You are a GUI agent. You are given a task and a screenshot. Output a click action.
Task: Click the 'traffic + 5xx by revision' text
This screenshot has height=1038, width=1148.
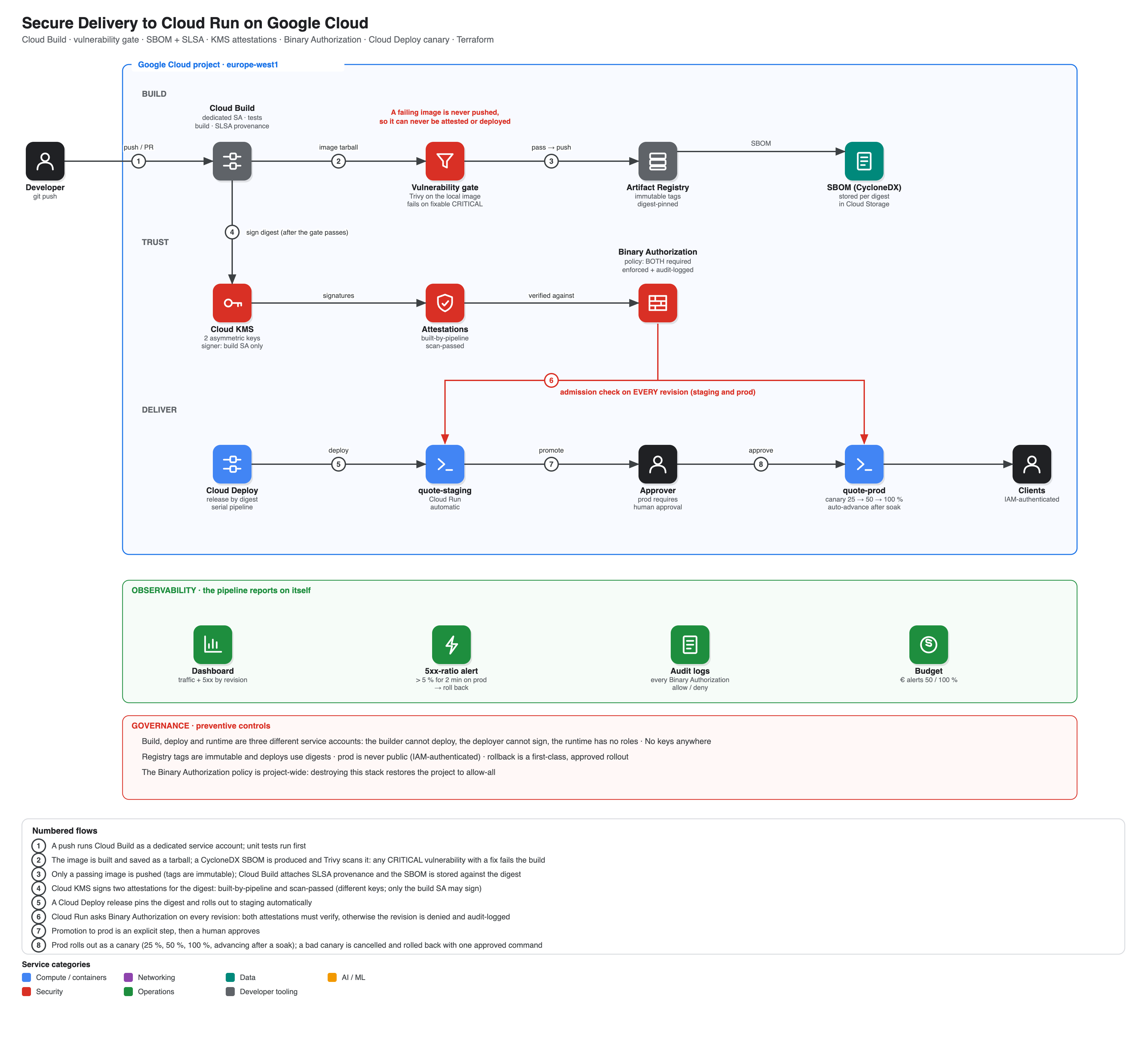click(213, 680)
